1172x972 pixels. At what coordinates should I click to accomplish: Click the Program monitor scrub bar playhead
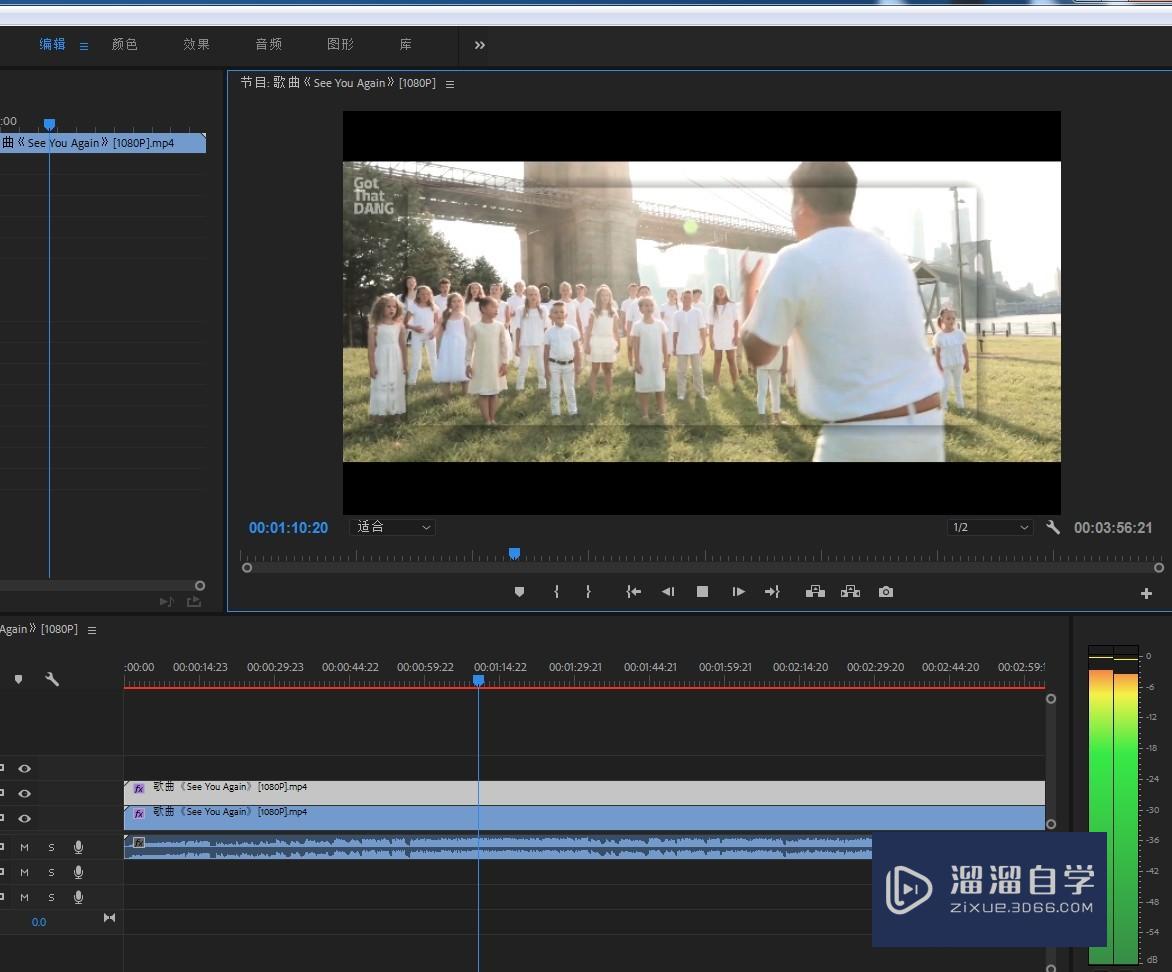click(514, 553)
